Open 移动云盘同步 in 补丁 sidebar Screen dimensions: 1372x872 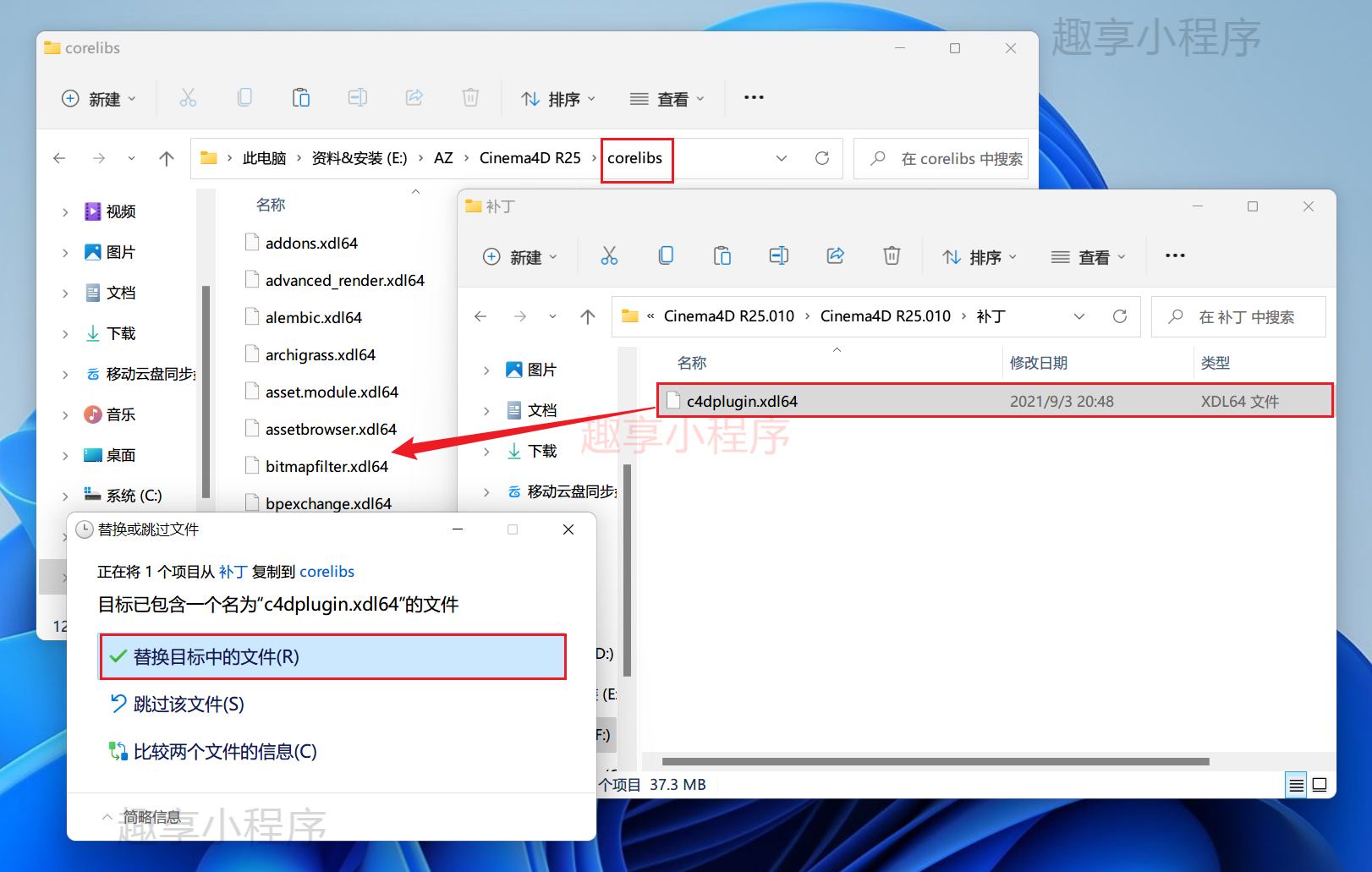coord(562,491)
